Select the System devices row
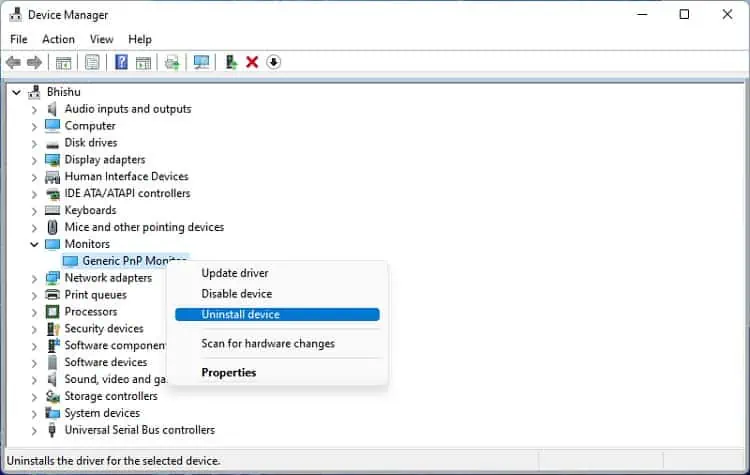750x475 pixels. click(102, 413)
